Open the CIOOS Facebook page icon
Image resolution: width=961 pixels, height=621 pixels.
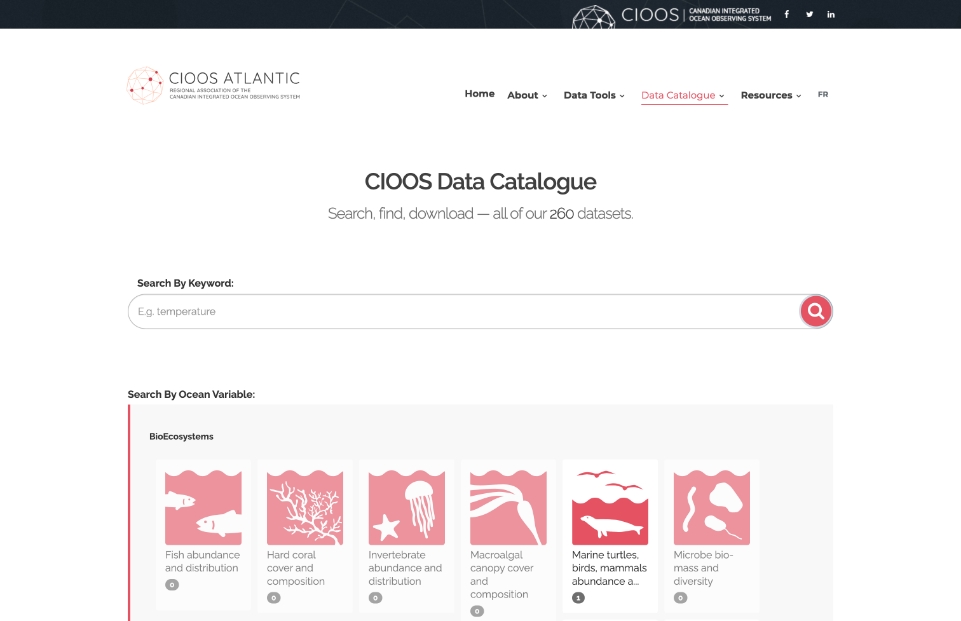click(786, 14)
